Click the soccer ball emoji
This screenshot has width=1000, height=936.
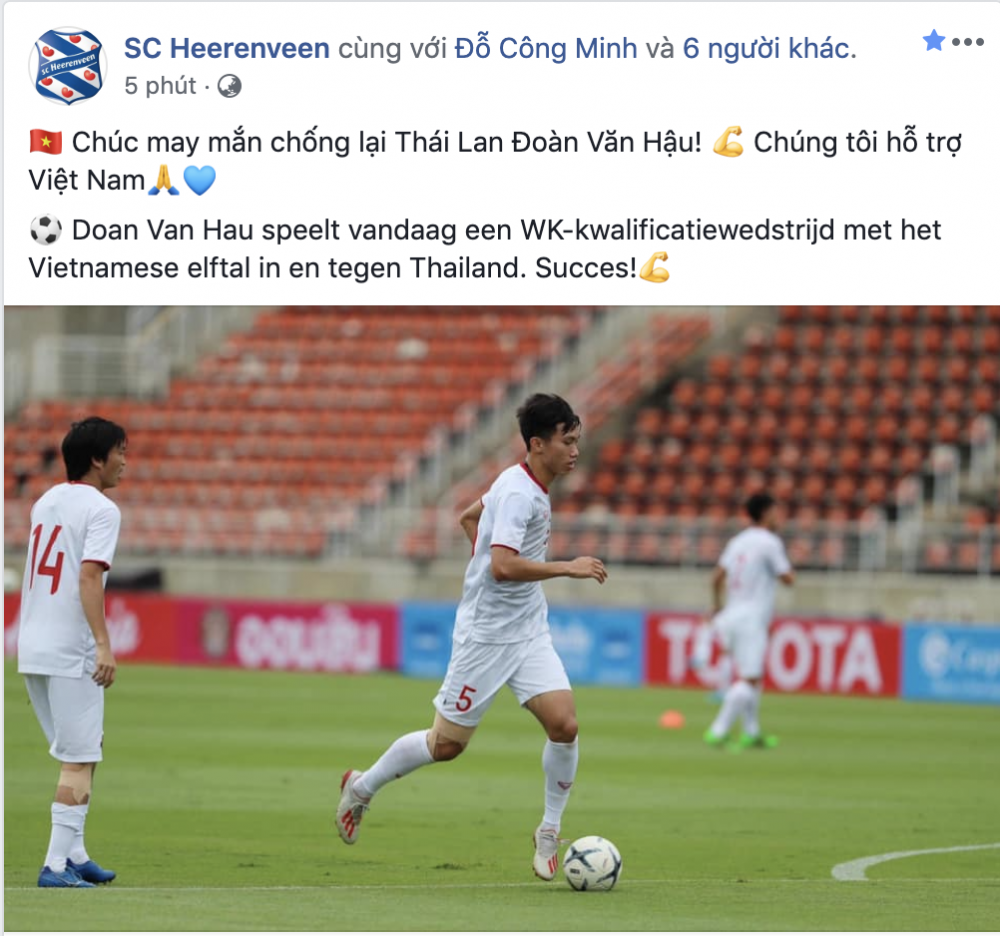(x=46, y=230)
